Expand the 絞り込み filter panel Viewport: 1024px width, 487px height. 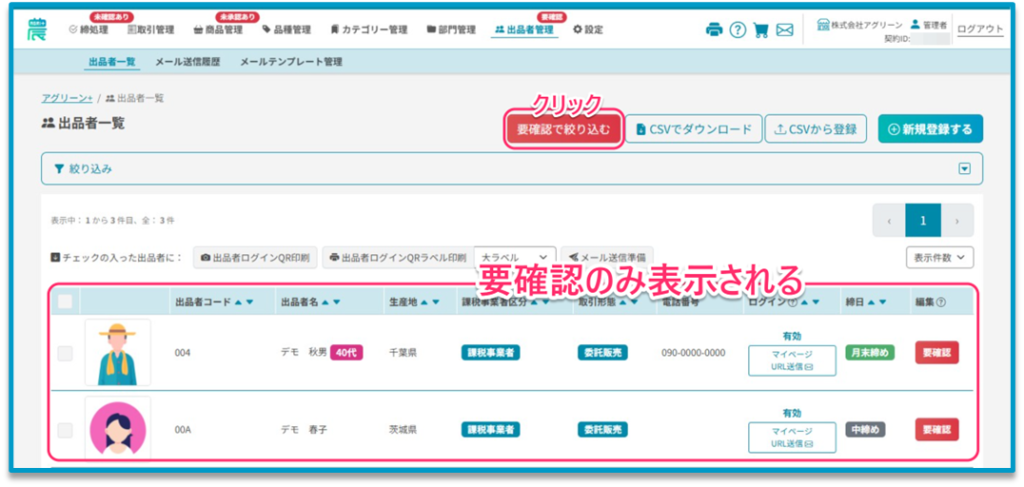coord(964,169)
